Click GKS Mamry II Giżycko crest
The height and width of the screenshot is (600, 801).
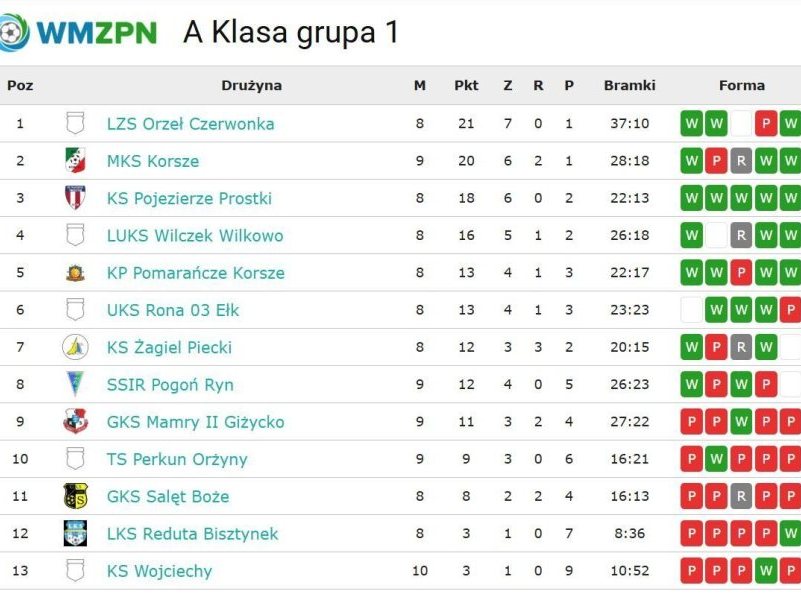point(75,422)
